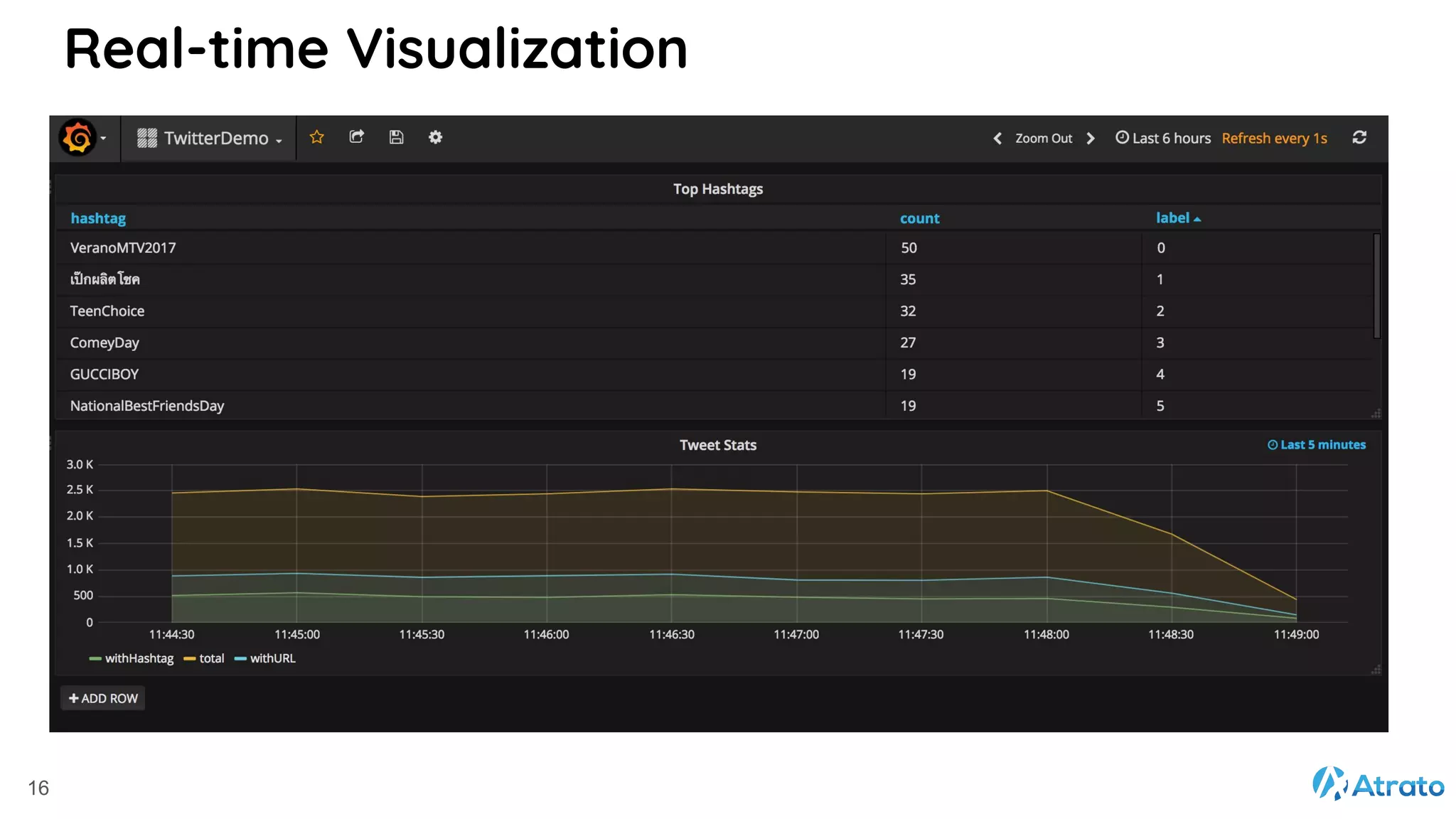1456x819 pixels.
Task: Open the Last 6 hours time picker
Action: click(x=1163, y=139)
